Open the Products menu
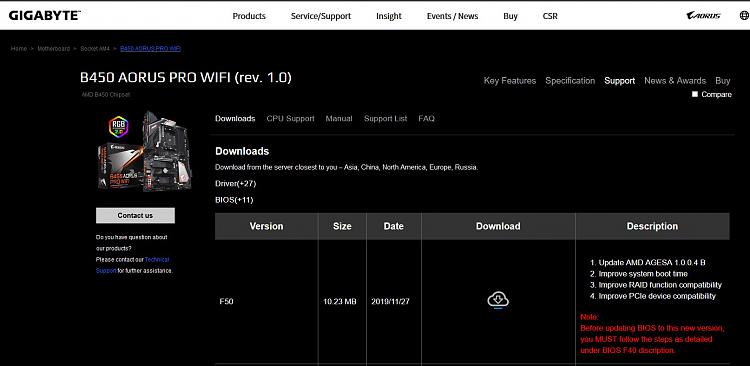750x366 pixels. [249, 16]
